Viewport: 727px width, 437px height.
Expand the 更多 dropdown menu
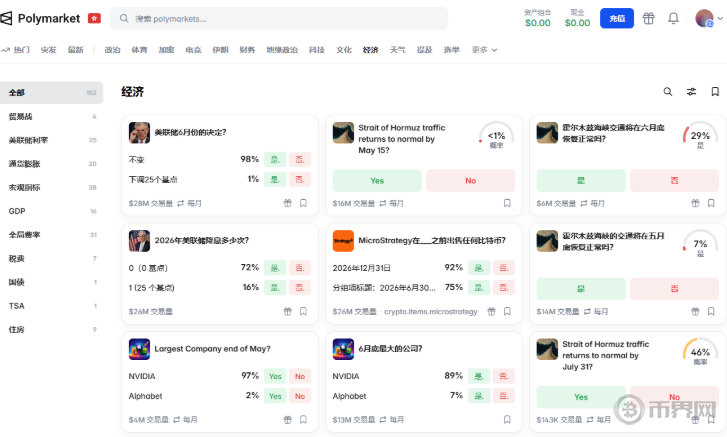point(485,50)
